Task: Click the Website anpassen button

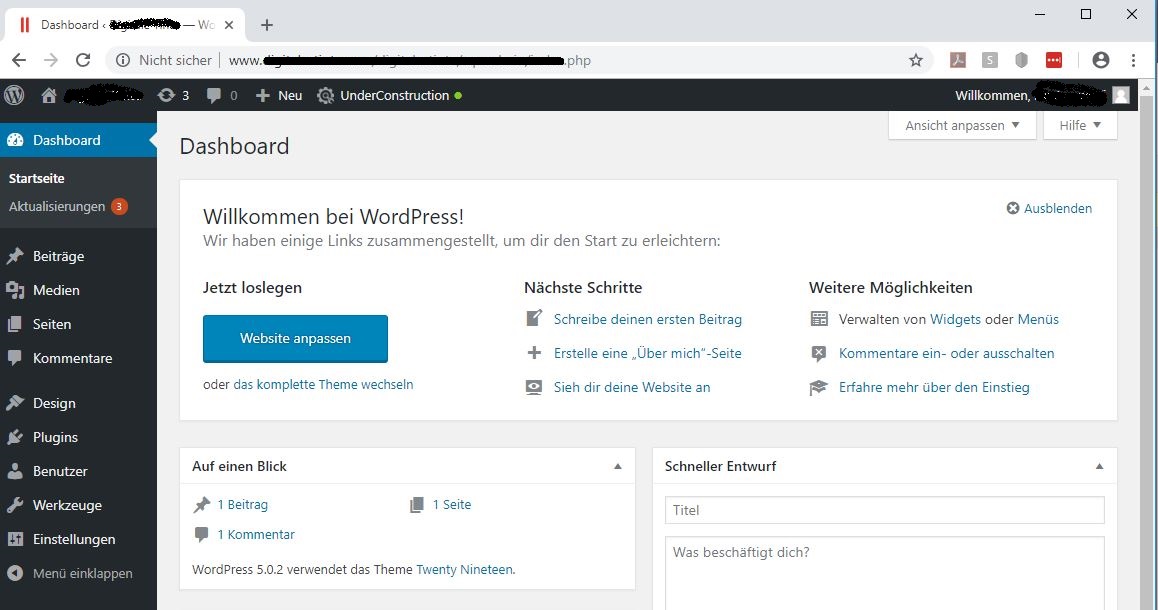Action: pos(295,338)
